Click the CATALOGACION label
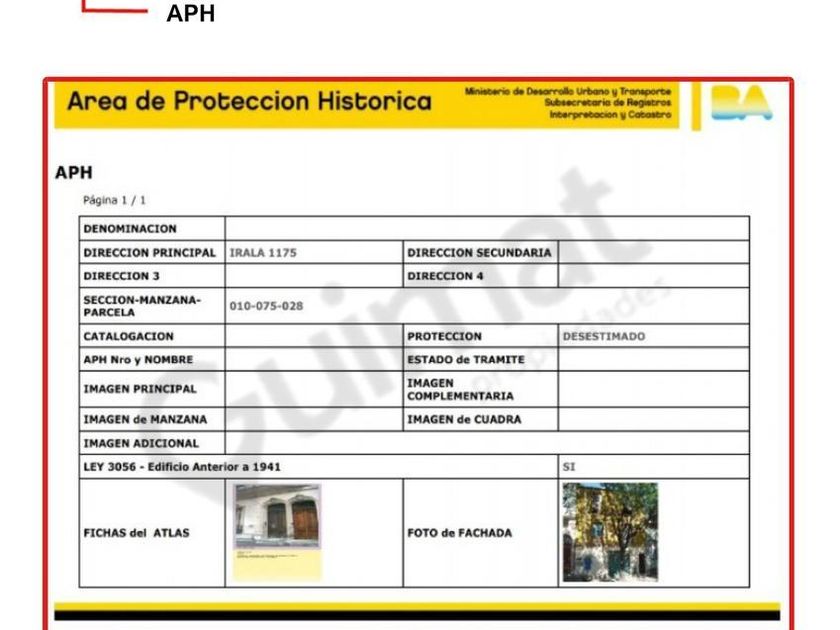Screen dimensions: 840x630 129,336
